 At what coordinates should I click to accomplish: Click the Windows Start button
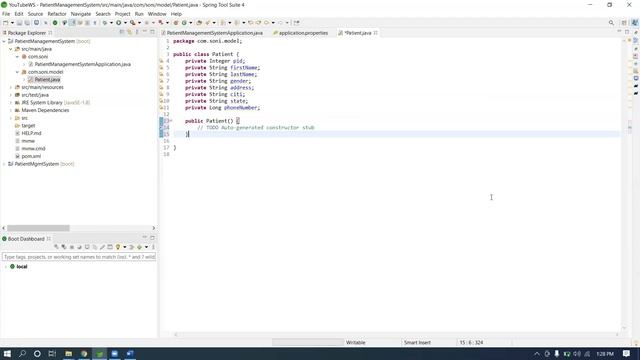(7, 353)
